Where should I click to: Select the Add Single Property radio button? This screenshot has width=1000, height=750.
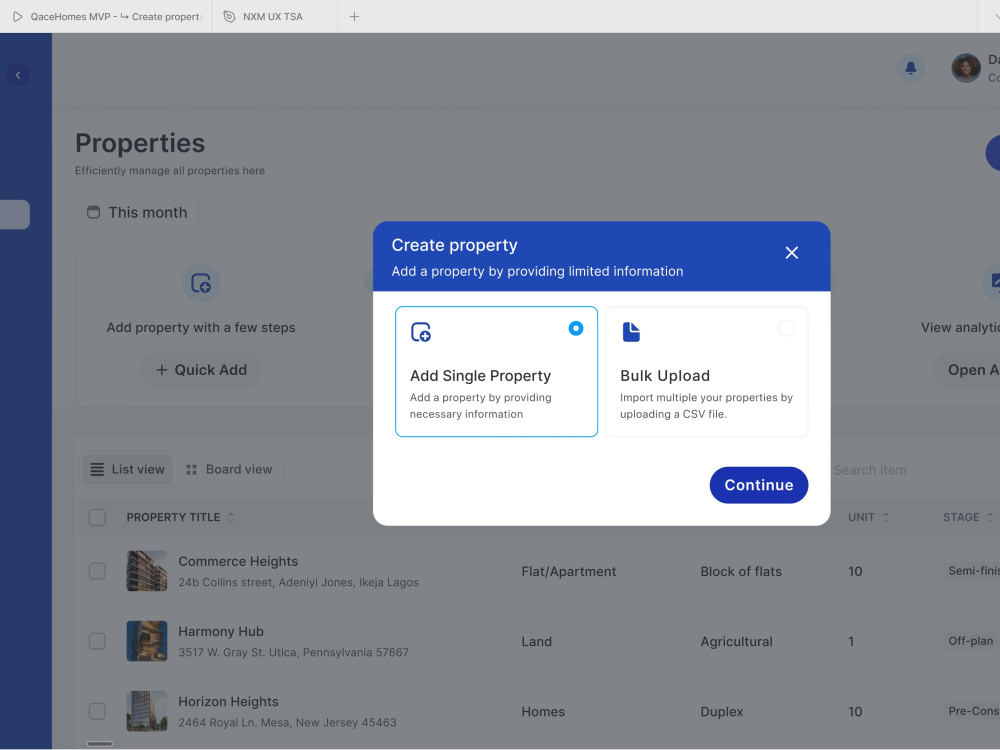pyautogui.click(x=575, y=328)
